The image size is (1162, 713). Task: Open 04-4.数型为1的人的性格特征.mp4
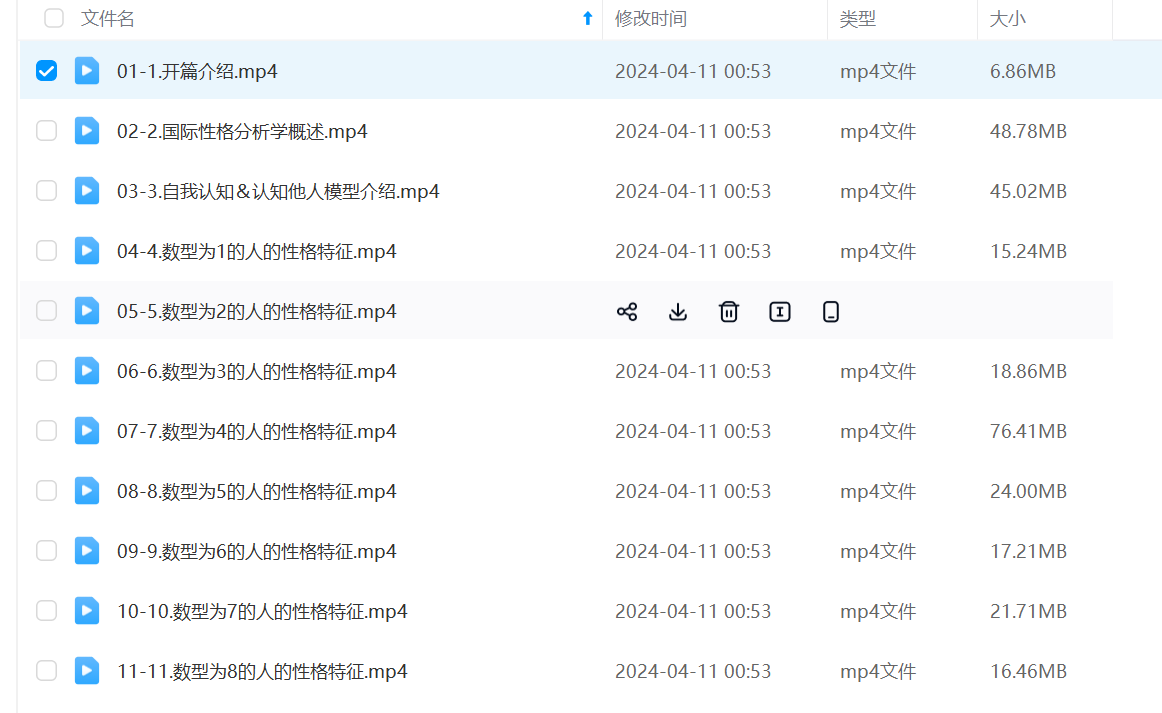(x=257, y=252)
